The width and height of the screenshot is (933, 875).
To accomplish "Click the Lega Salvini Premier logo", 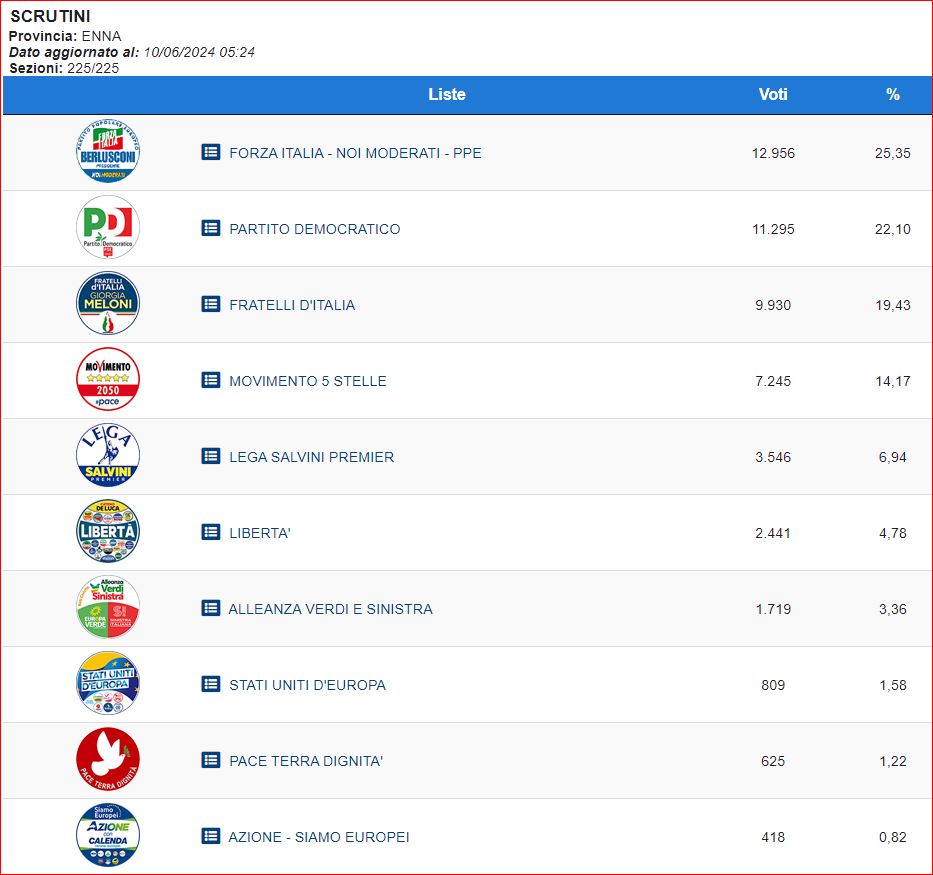I will (x=108, y=456).
